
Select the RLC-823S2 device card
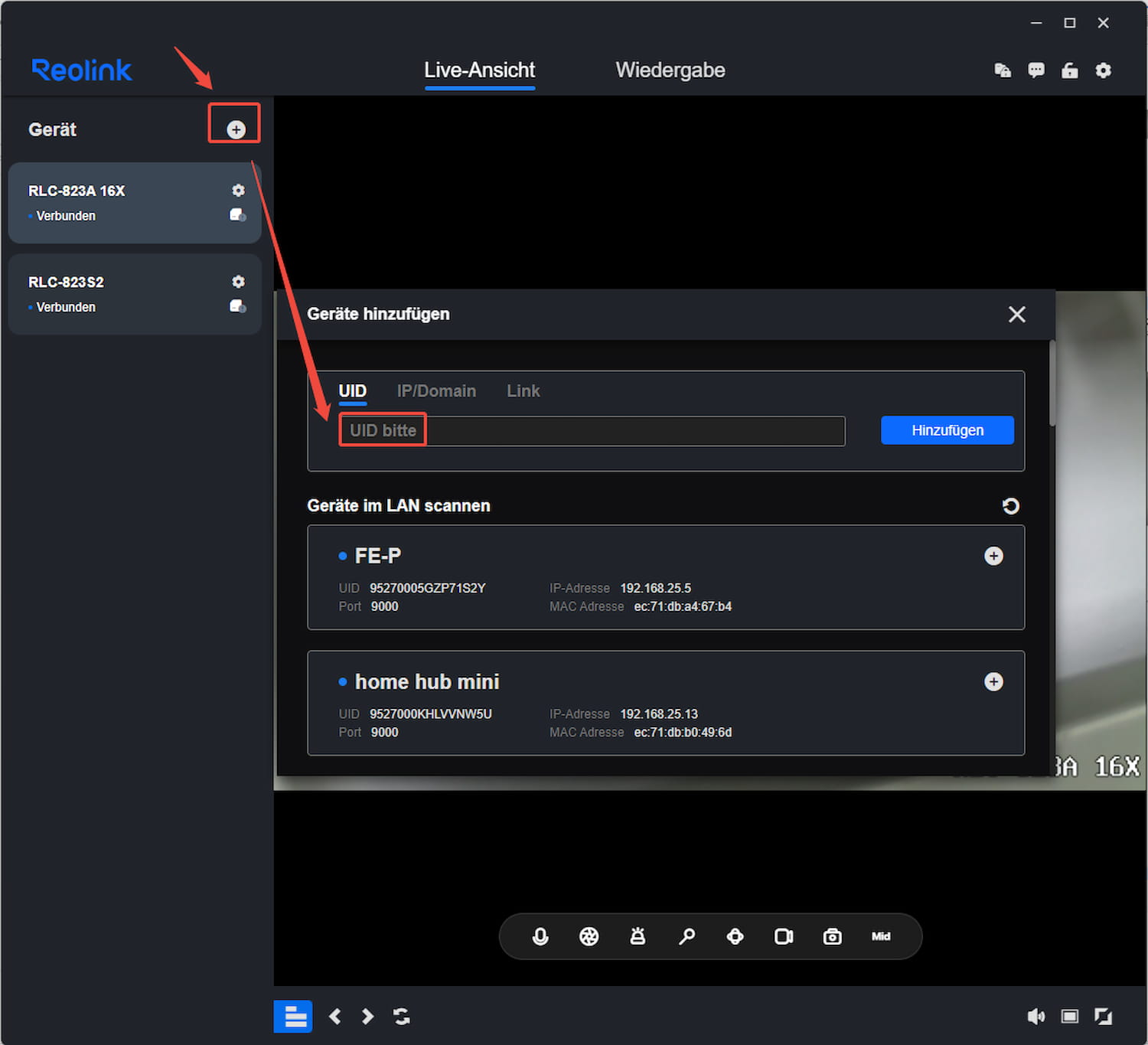coord(135,294)
